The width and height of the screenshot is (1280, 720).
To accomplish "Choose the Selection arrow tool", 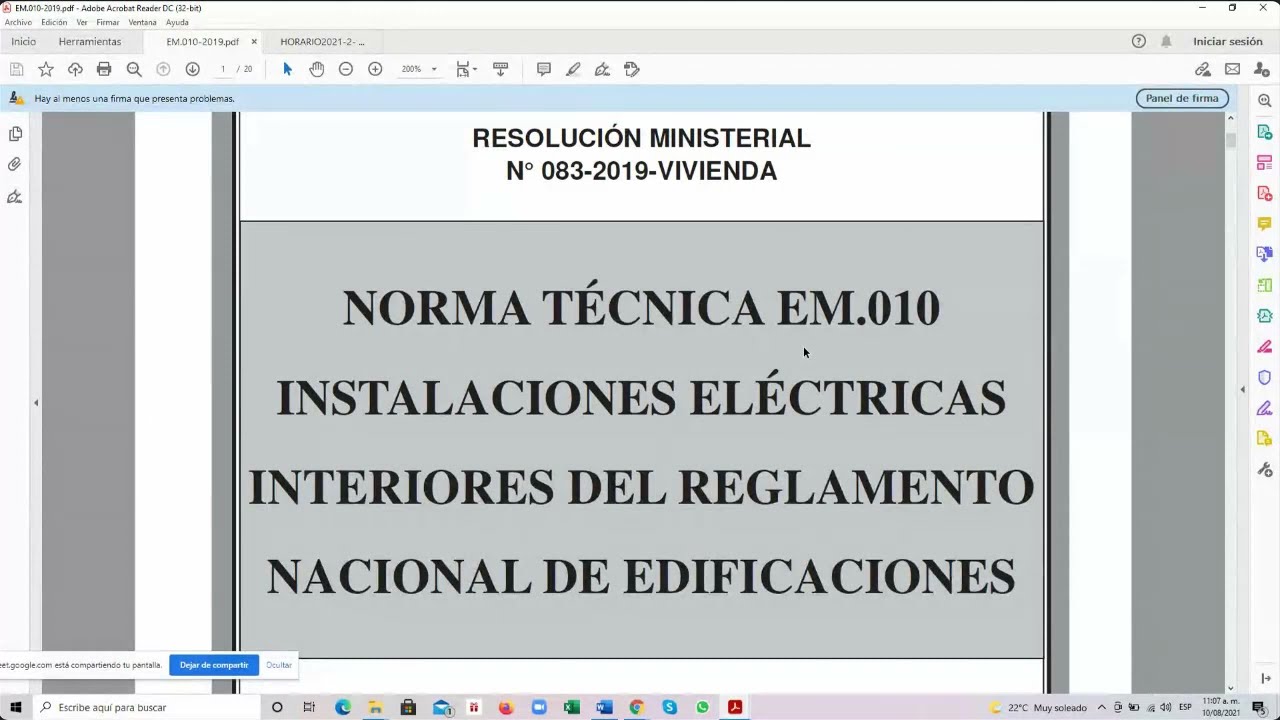I will click(x=287, y=69).
